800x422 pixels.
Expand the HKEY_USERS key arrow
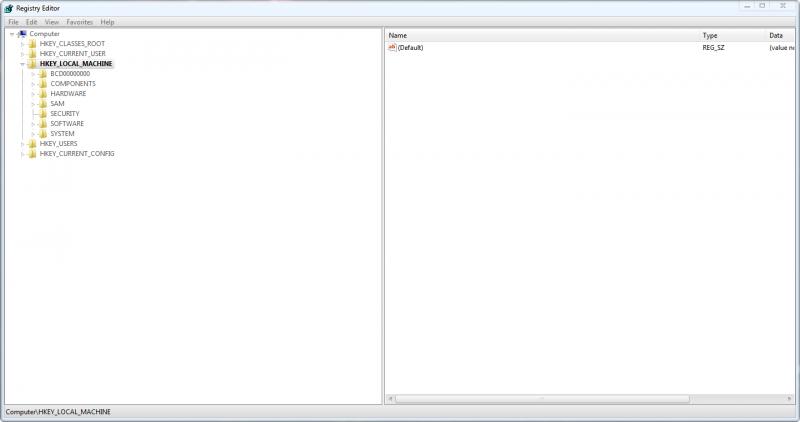(x=22, y=144)
